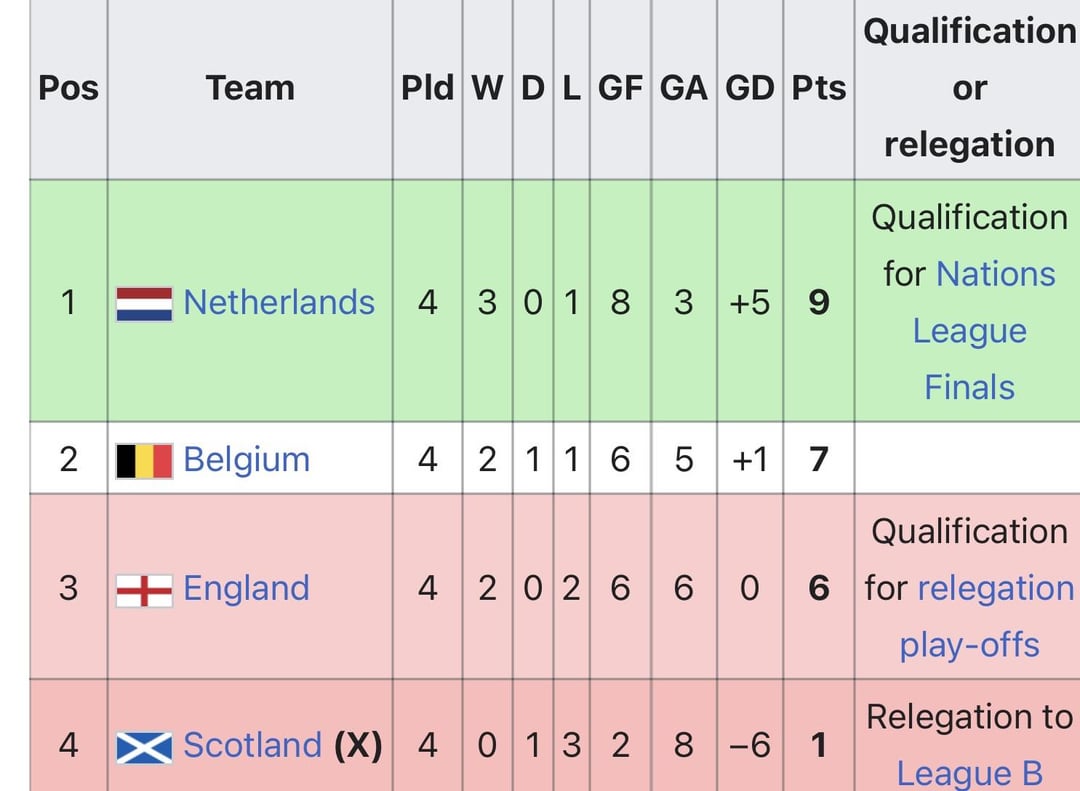The image size is (1080, 791).
Task: Open the League B link
Action: click(969, 773)
